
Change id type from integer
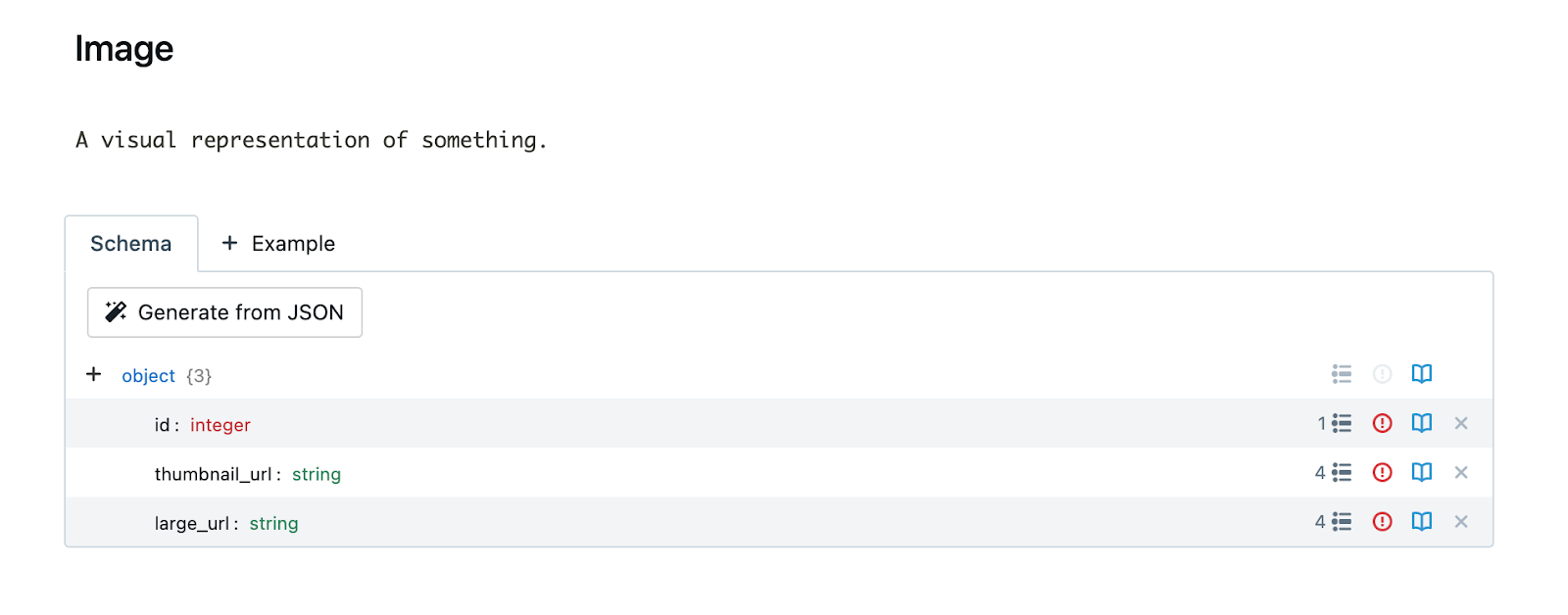click(220, 425)
